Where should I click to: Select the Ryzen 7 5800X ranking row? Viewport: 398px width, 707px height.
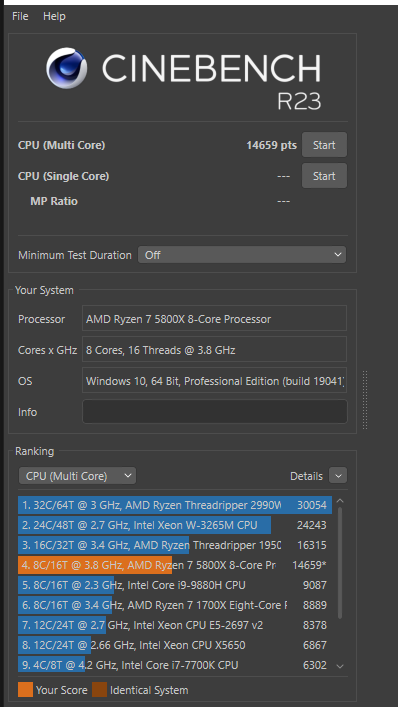click(x=175, y=565)
